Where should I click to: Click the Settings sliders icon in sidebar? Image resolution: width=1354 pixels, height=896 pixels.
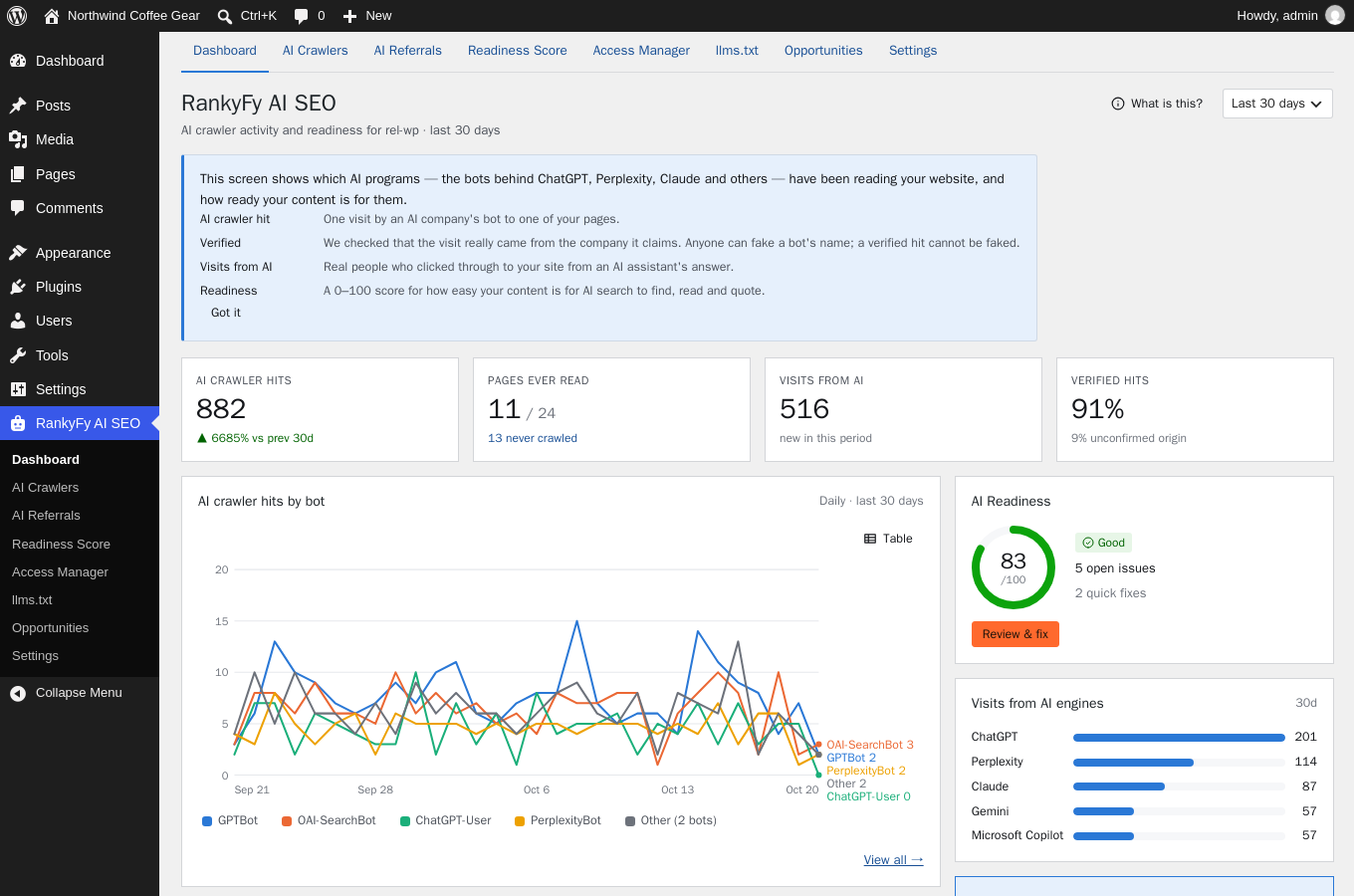(18, 389)
